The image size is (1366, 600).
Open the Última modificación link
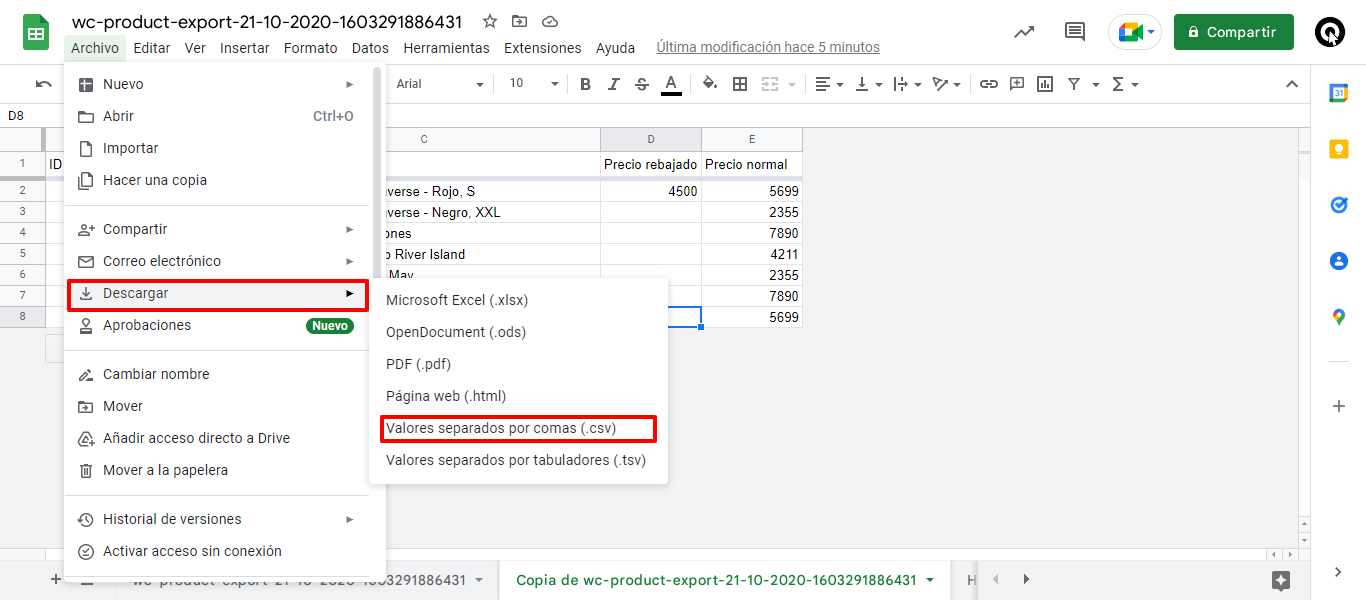(768, 47)
